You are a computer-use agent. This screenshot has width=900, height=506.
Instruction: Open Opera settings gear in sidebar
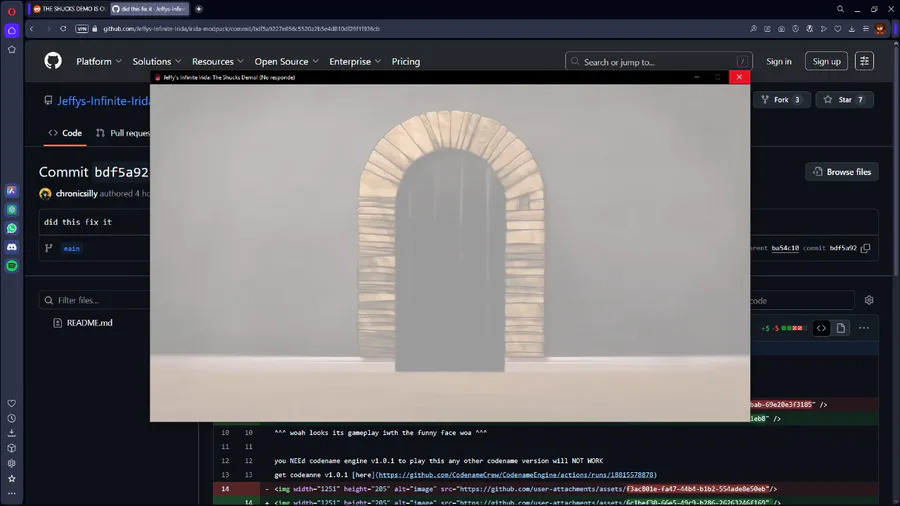click(x=11, y=463)
